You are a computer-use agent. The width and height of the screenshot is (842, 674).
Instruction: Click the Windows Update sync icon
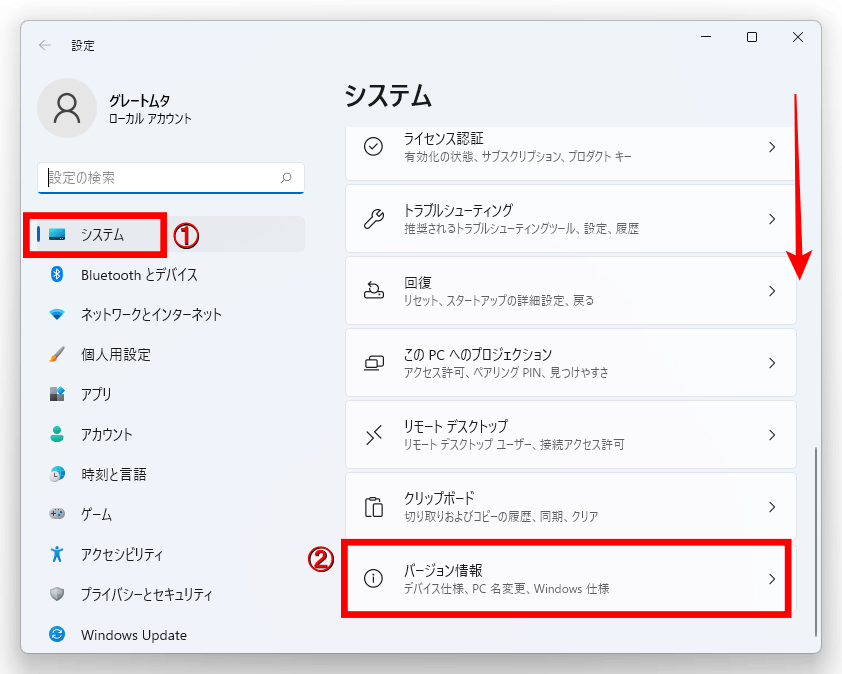tap(57, 634)
